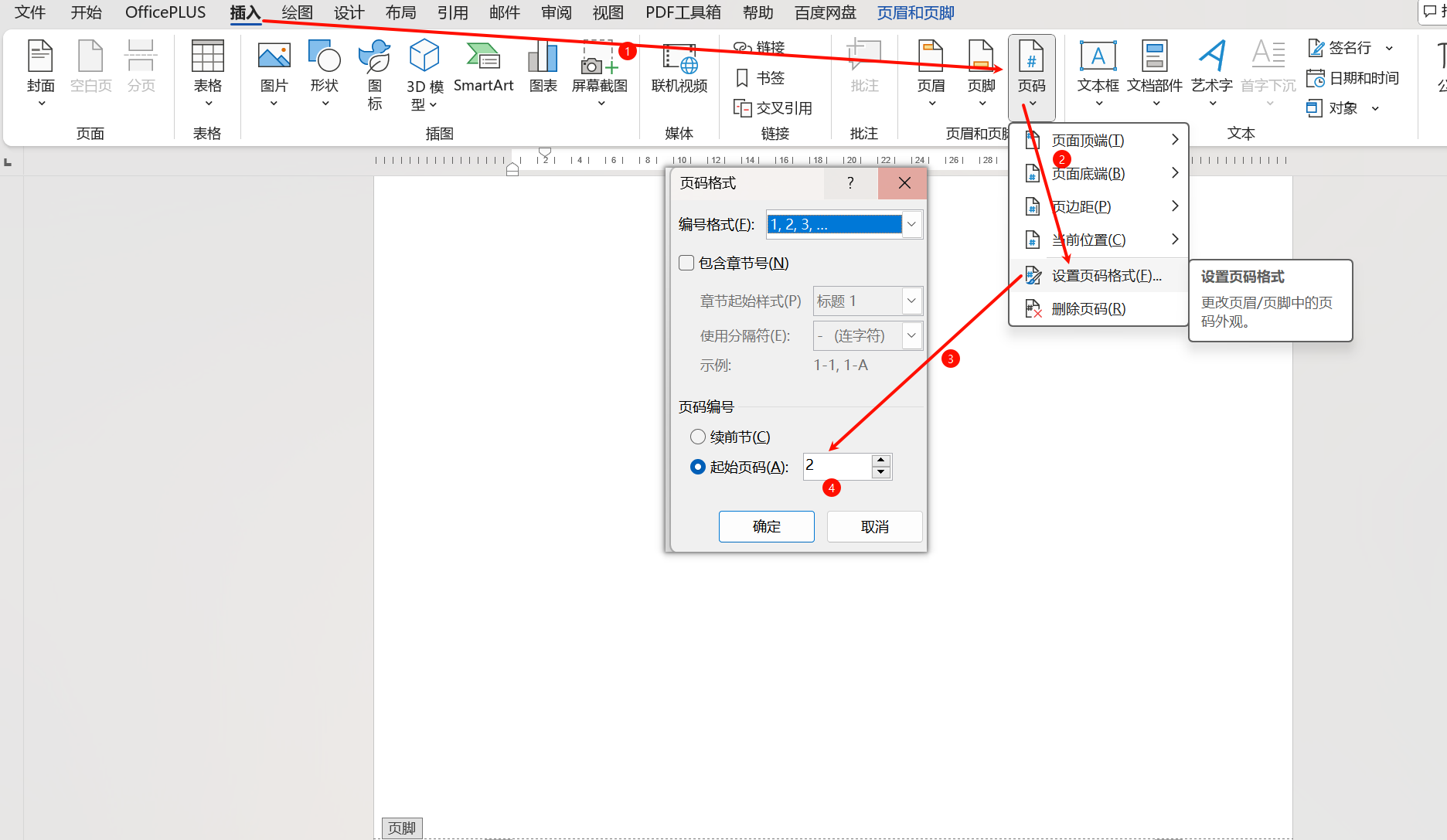Click the 确定 button
1447x840 pixels.
pyautogui.click(x=766, y=527)
